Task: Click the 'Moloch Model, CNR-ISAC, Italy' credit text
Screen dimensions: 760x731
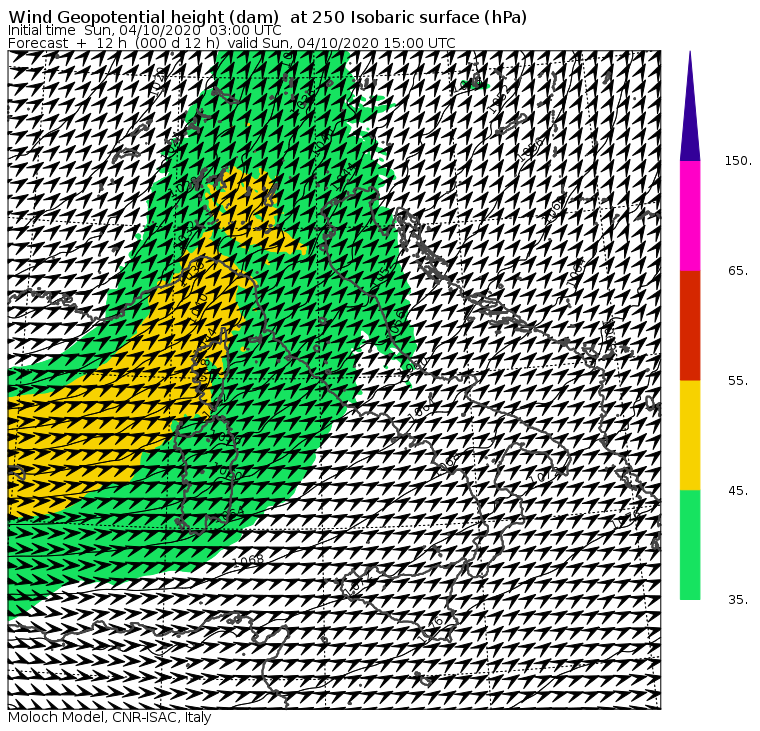Action: point(110,717)
